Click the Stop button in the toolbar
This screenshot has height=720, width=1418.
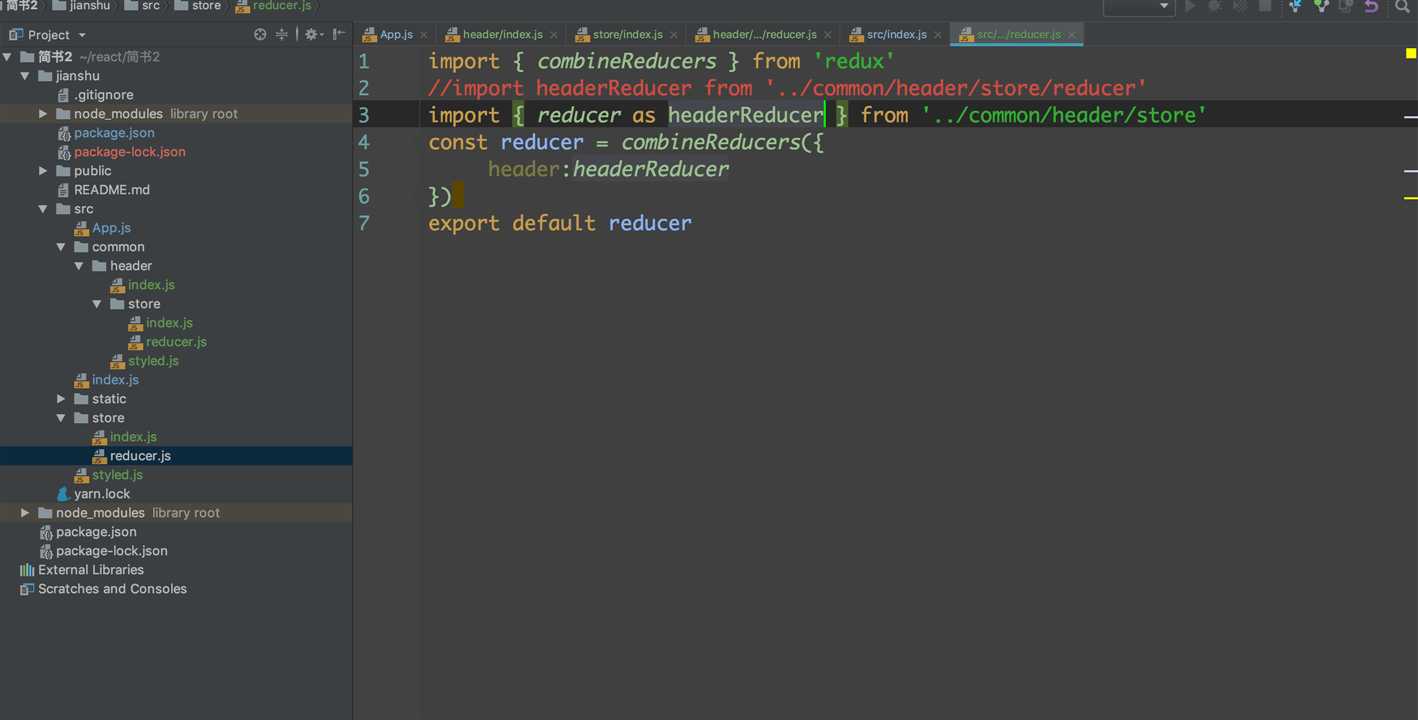point(1265,6)
